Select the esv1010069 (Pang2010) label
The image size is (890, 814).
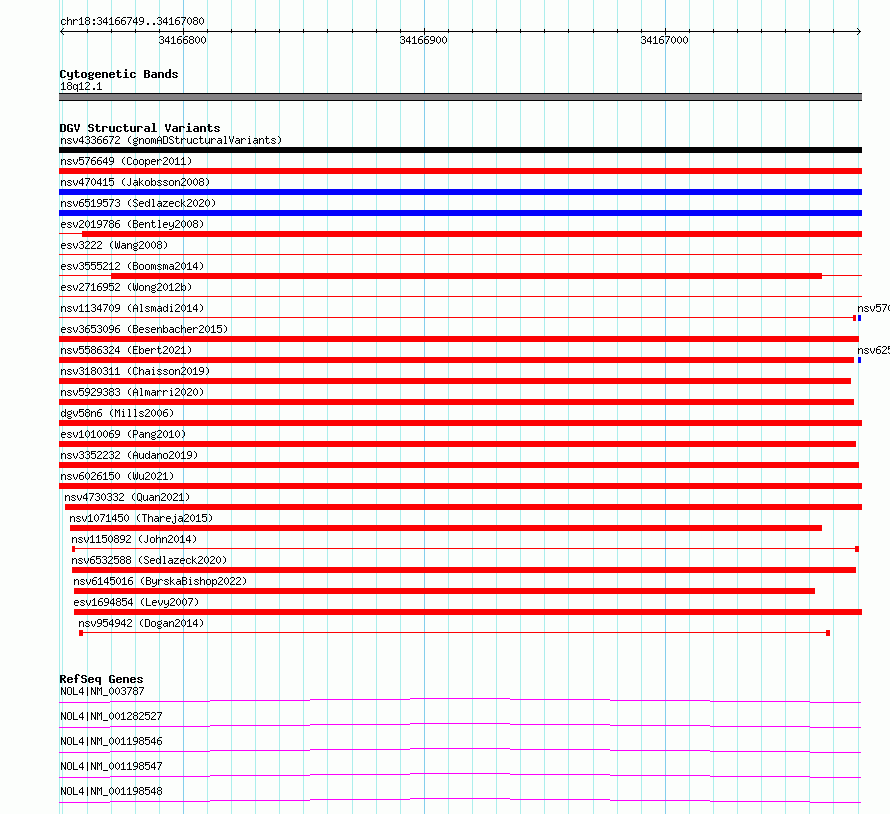123,434
